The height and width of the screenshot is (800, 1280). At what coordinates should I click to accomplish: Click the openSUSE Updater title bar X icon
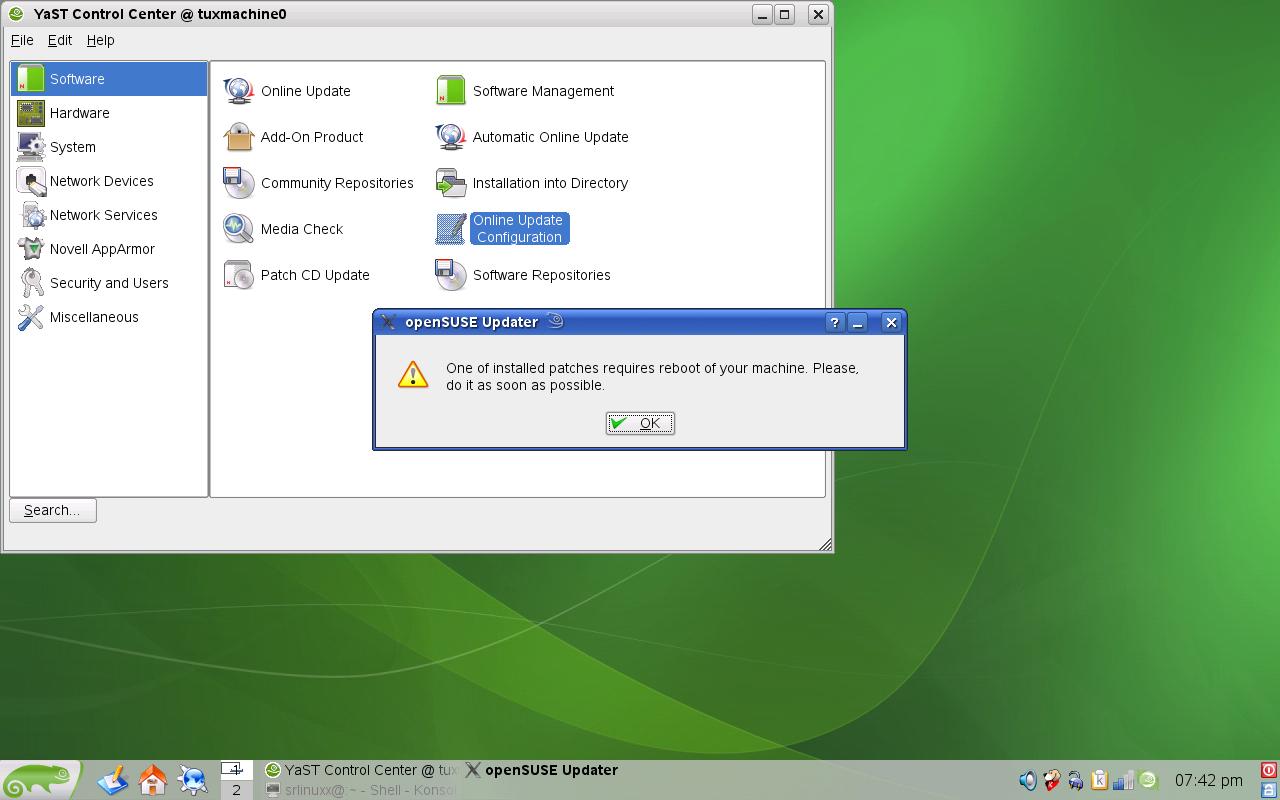[x=388, y=322]
